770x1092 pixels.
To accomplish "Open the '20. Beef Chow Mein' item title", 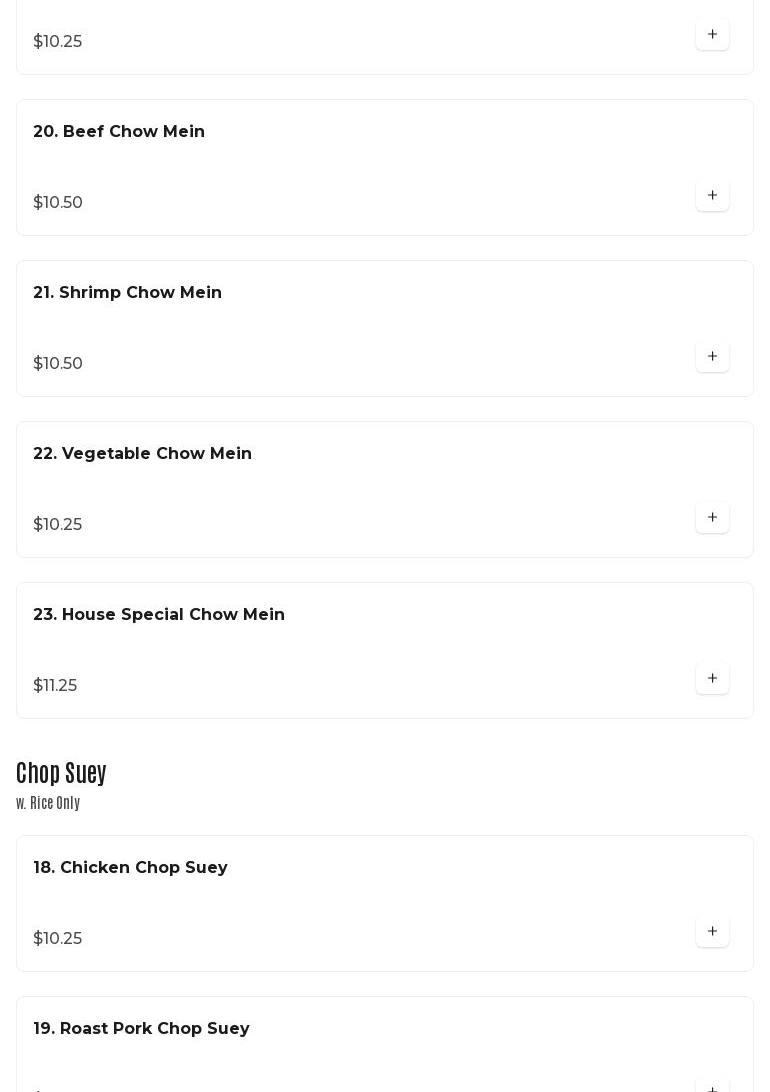I will (119, 132).
